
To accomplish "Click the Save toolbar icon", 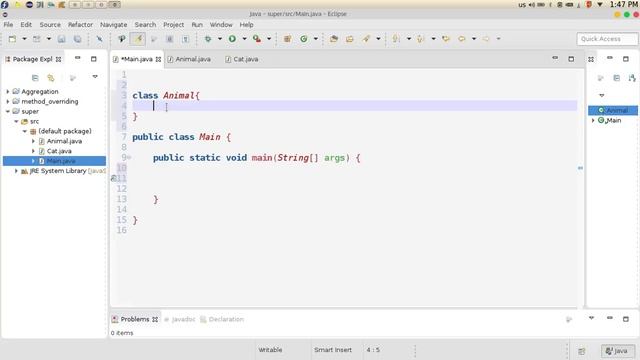I will [61, 39].
